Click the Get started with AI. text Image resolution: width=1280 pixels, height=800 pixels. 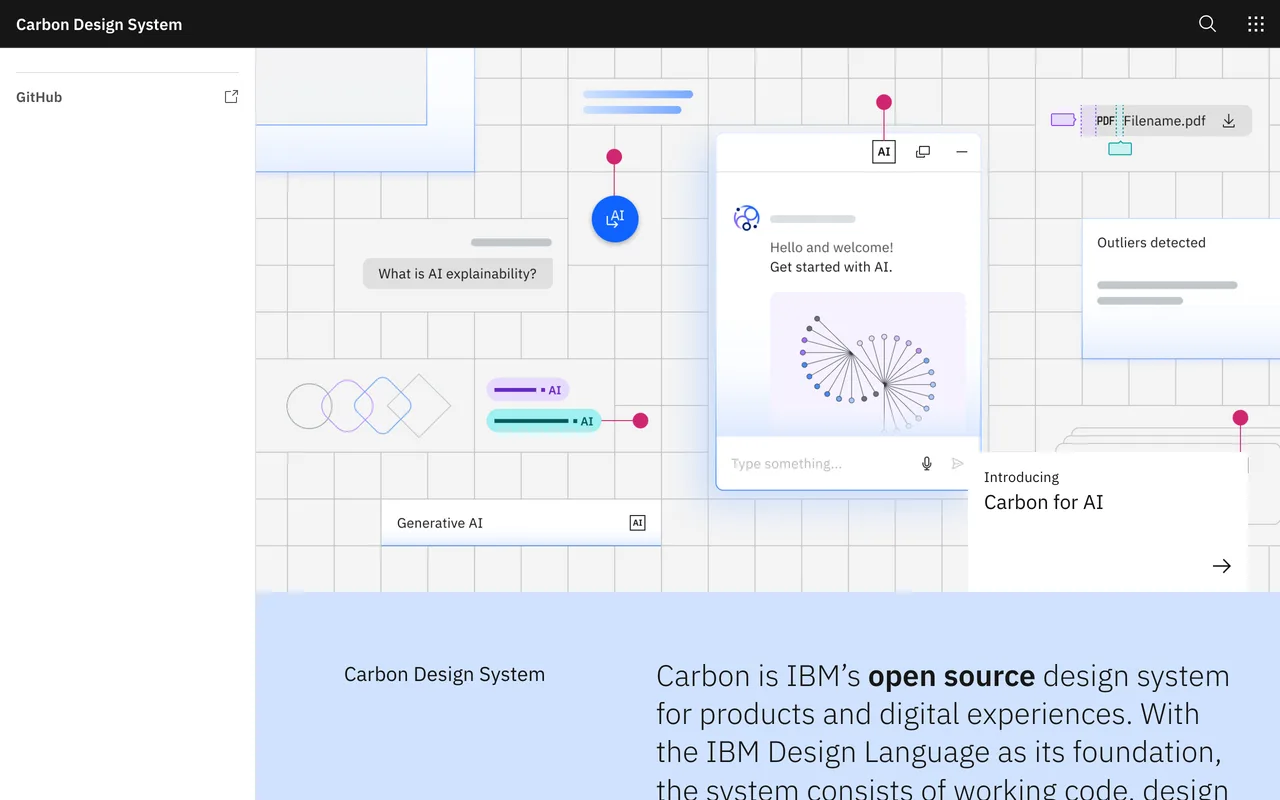[x=831, y=267]
